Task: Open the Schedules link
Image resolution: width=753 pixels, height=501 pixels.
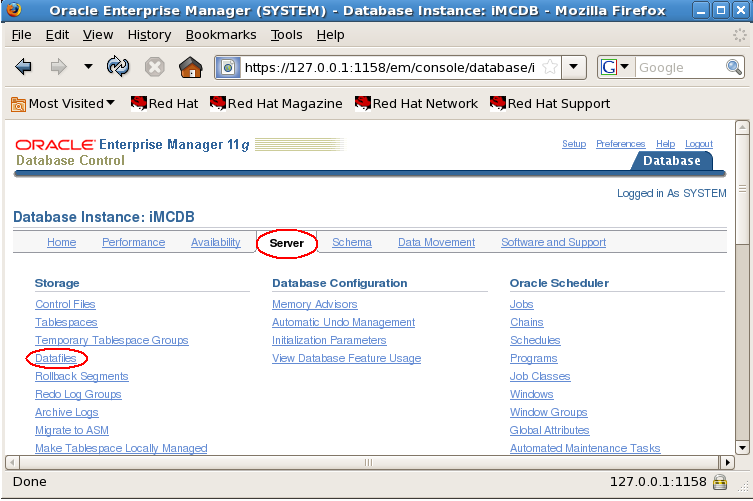Action: point(535,340)
